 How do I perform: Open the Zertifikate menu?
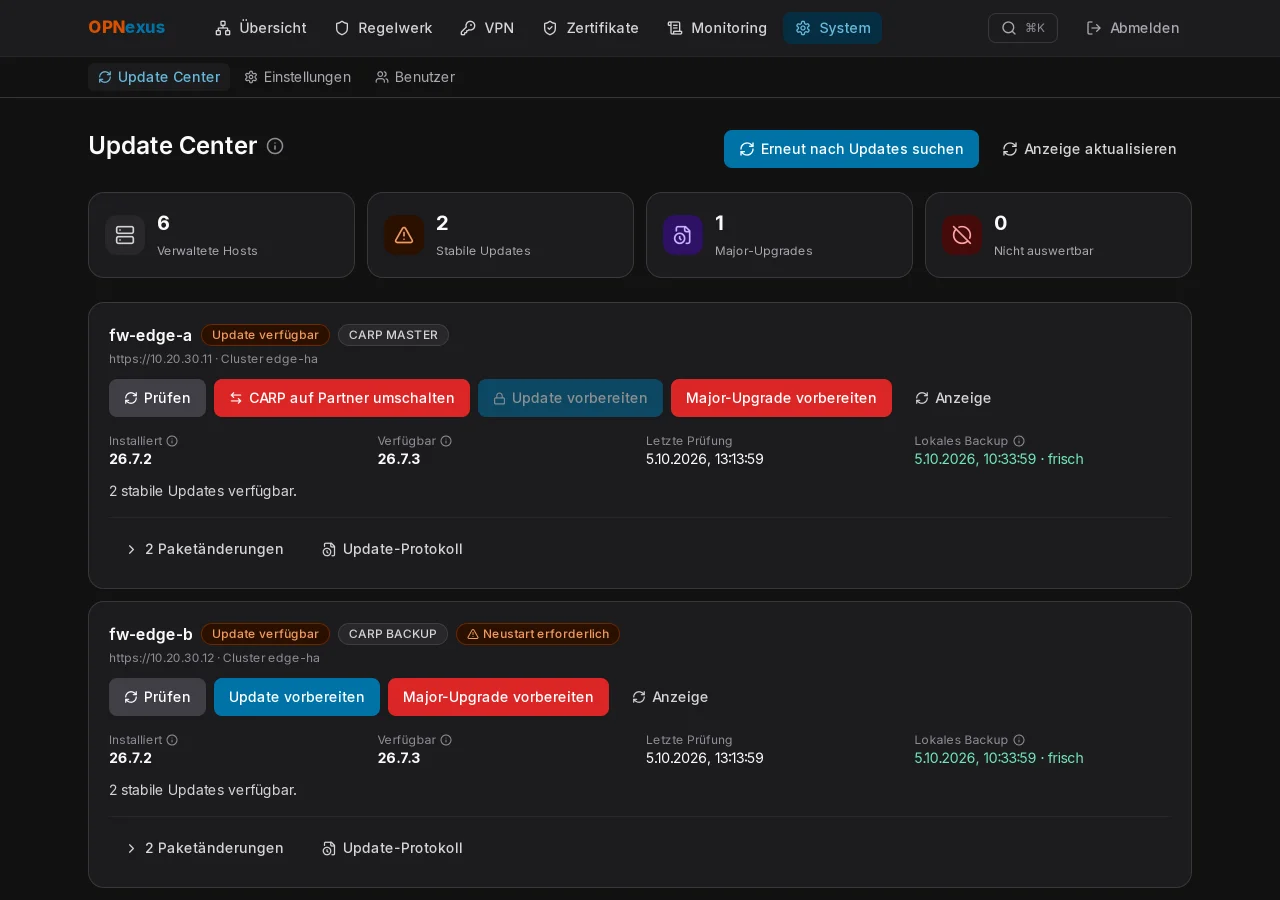point(590,28)
